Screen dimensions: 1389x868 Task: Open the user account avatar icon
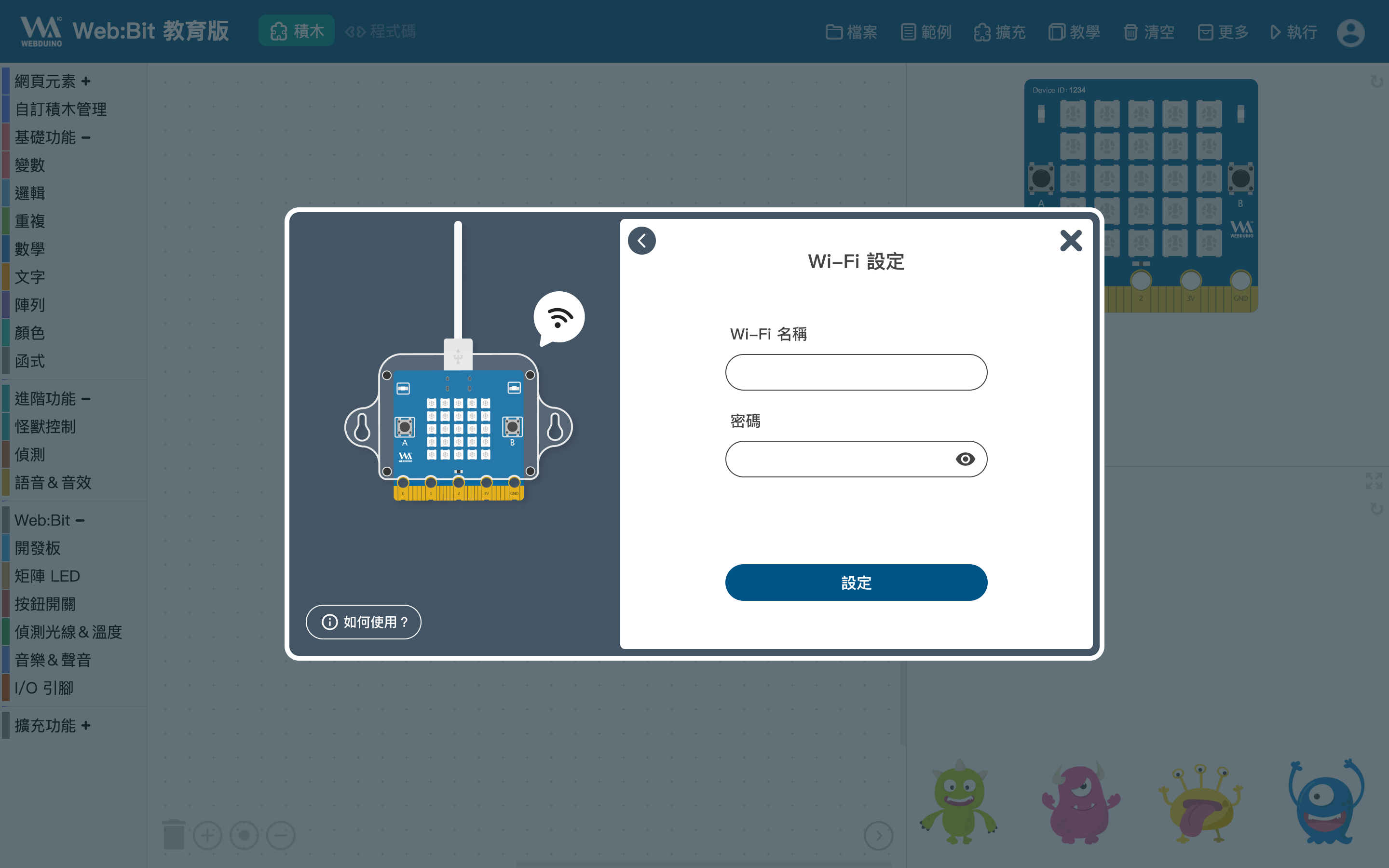[x=1350, y=32]
